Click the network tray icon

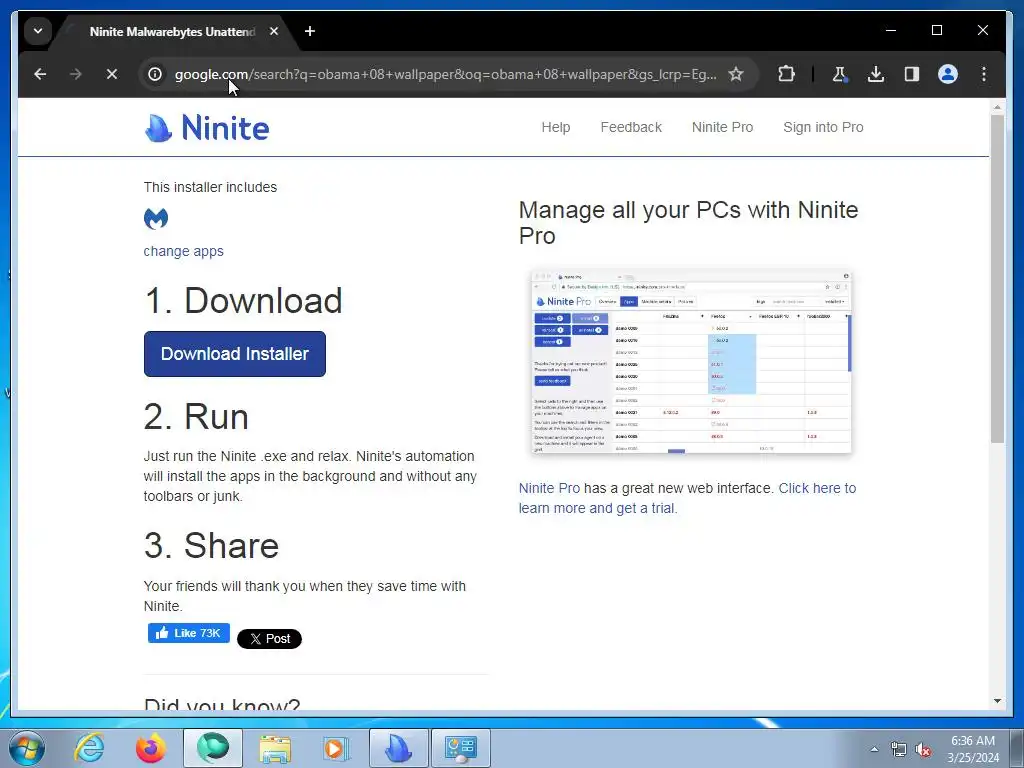coord(899,749)
